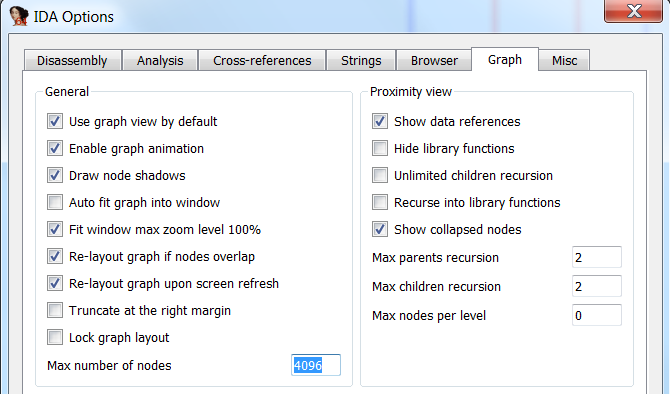Enable Truncate at the right margin
670x394 pixels.
[x=55, y=310]
